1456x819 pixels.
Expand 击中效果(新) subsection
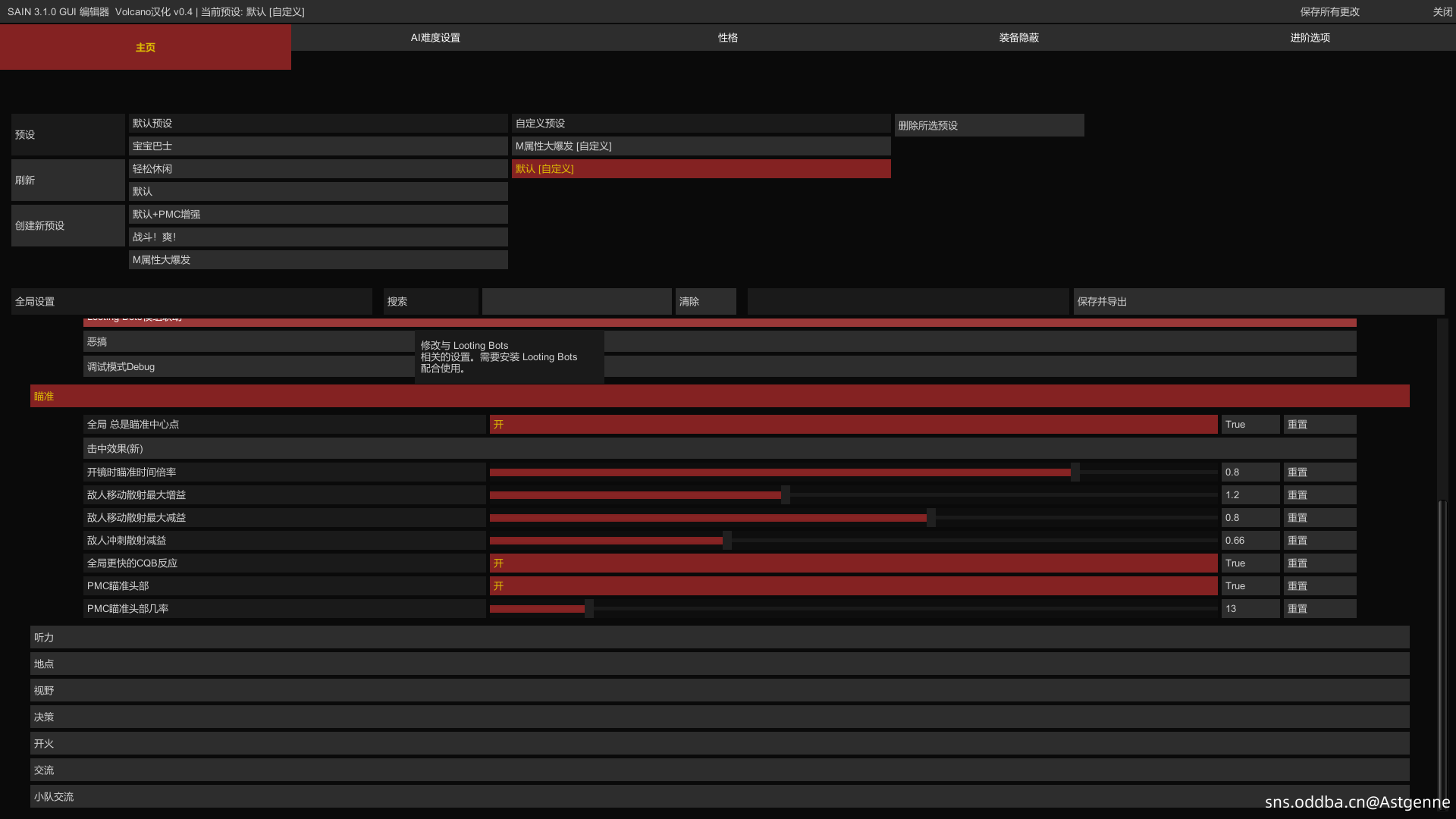click(719, 449)
